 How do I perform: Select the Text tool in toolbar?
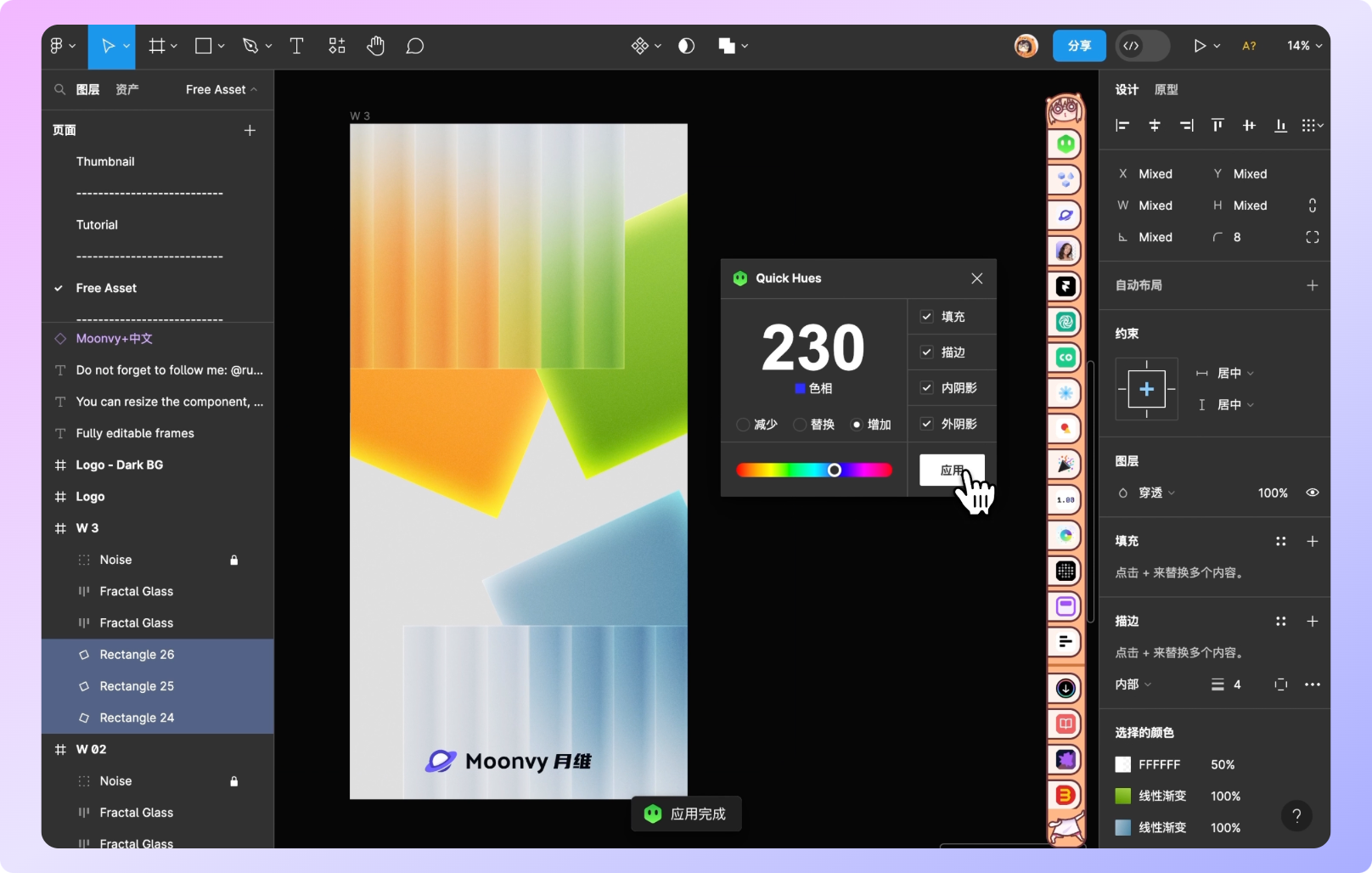(x=296, y=46)
